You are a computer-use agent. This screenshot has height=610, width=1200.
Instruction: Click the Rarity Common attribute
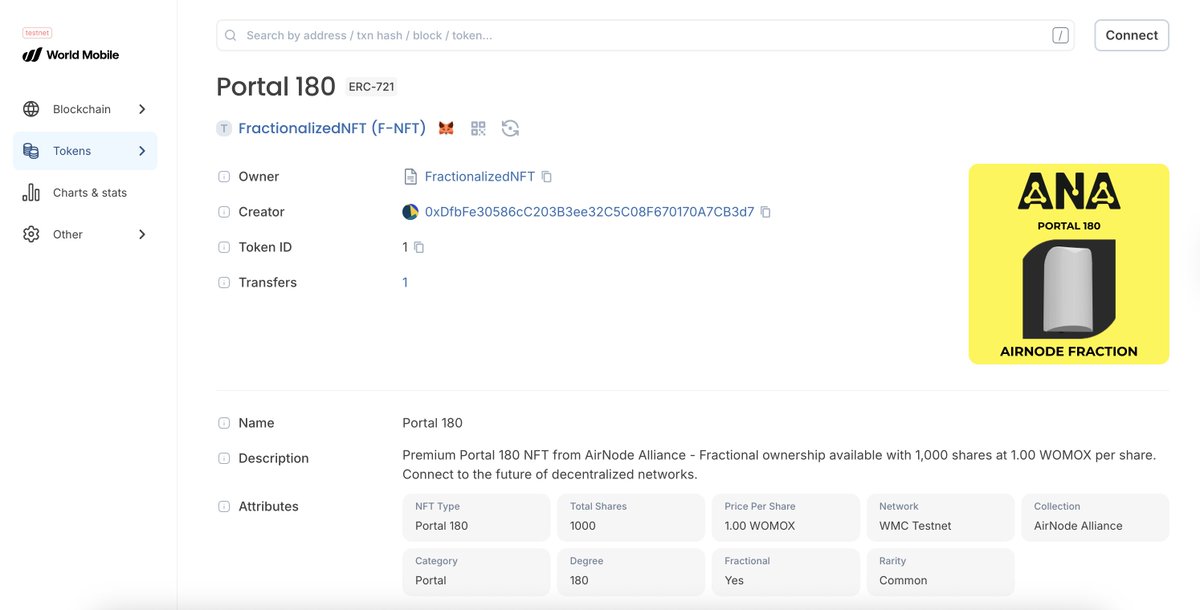(940, 572)
